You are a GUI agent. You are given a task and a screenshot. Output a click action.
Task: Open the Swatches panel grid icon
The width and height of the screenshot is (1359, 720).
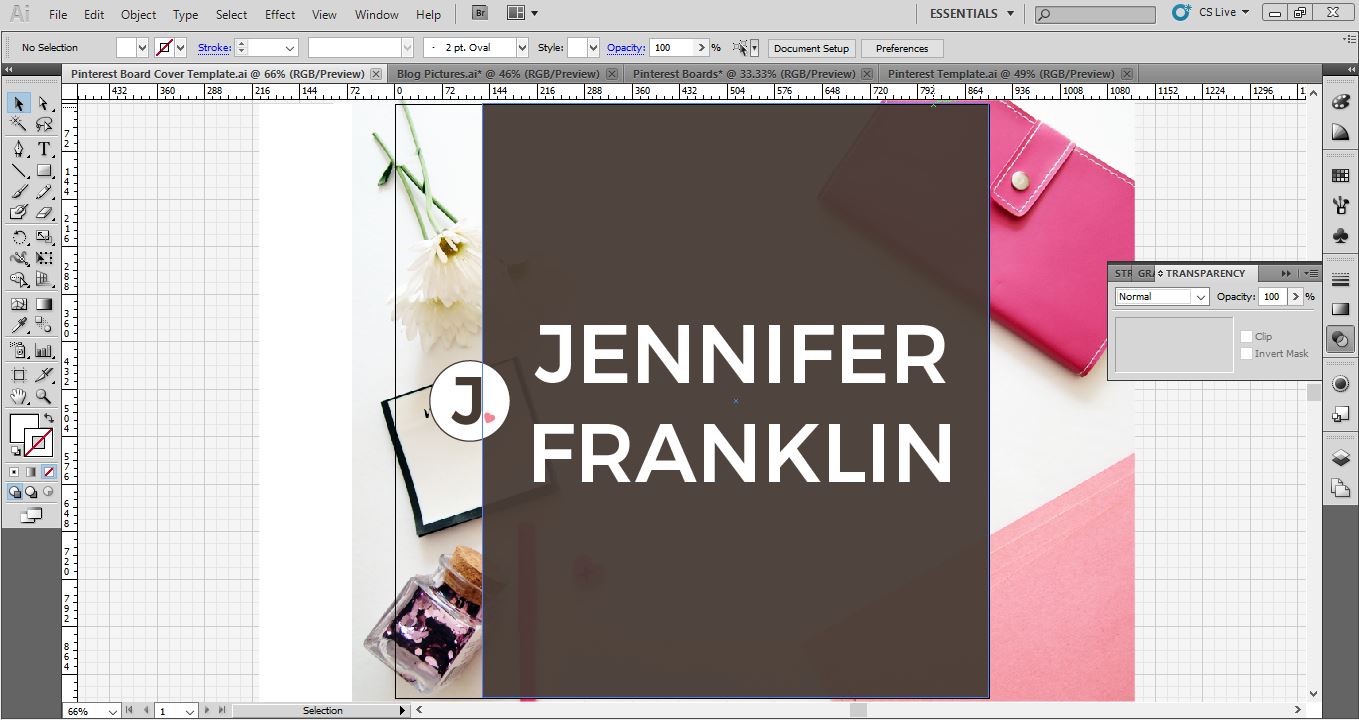point(1340,176)
